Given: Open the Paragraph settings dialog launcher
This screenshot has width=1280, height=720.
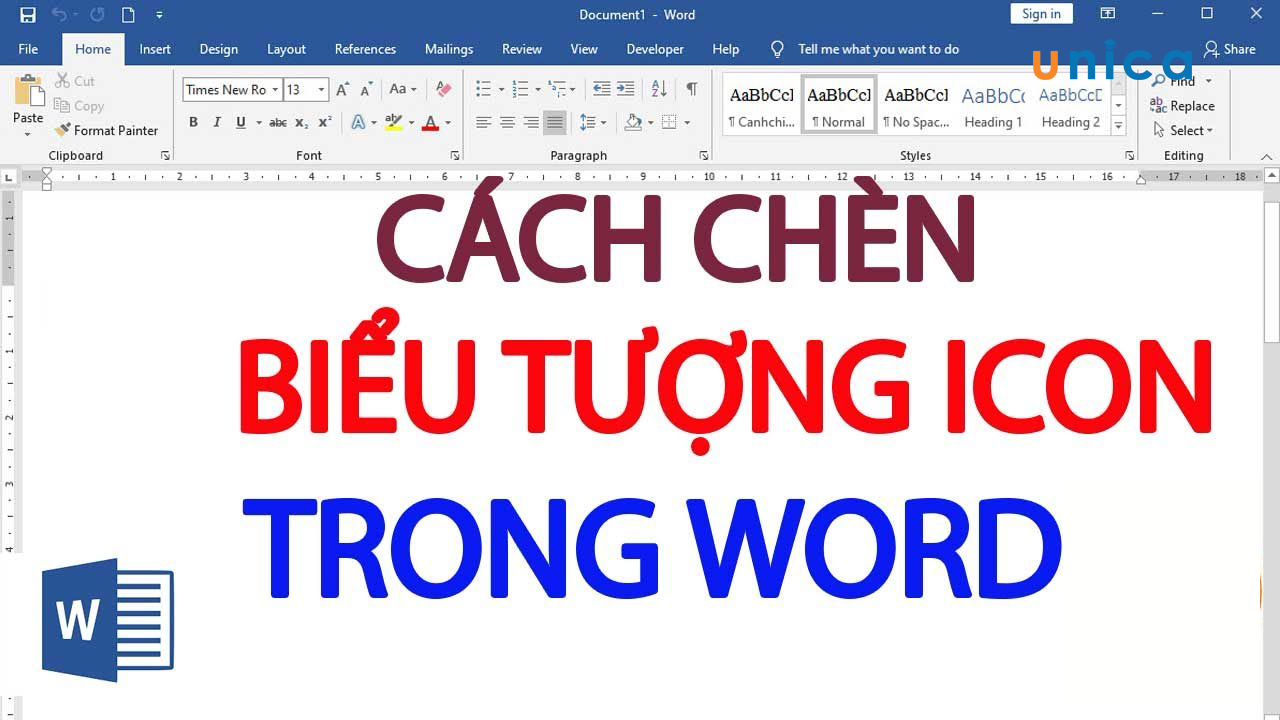Looking at the screenshot, I should click(x=704, y=156).
